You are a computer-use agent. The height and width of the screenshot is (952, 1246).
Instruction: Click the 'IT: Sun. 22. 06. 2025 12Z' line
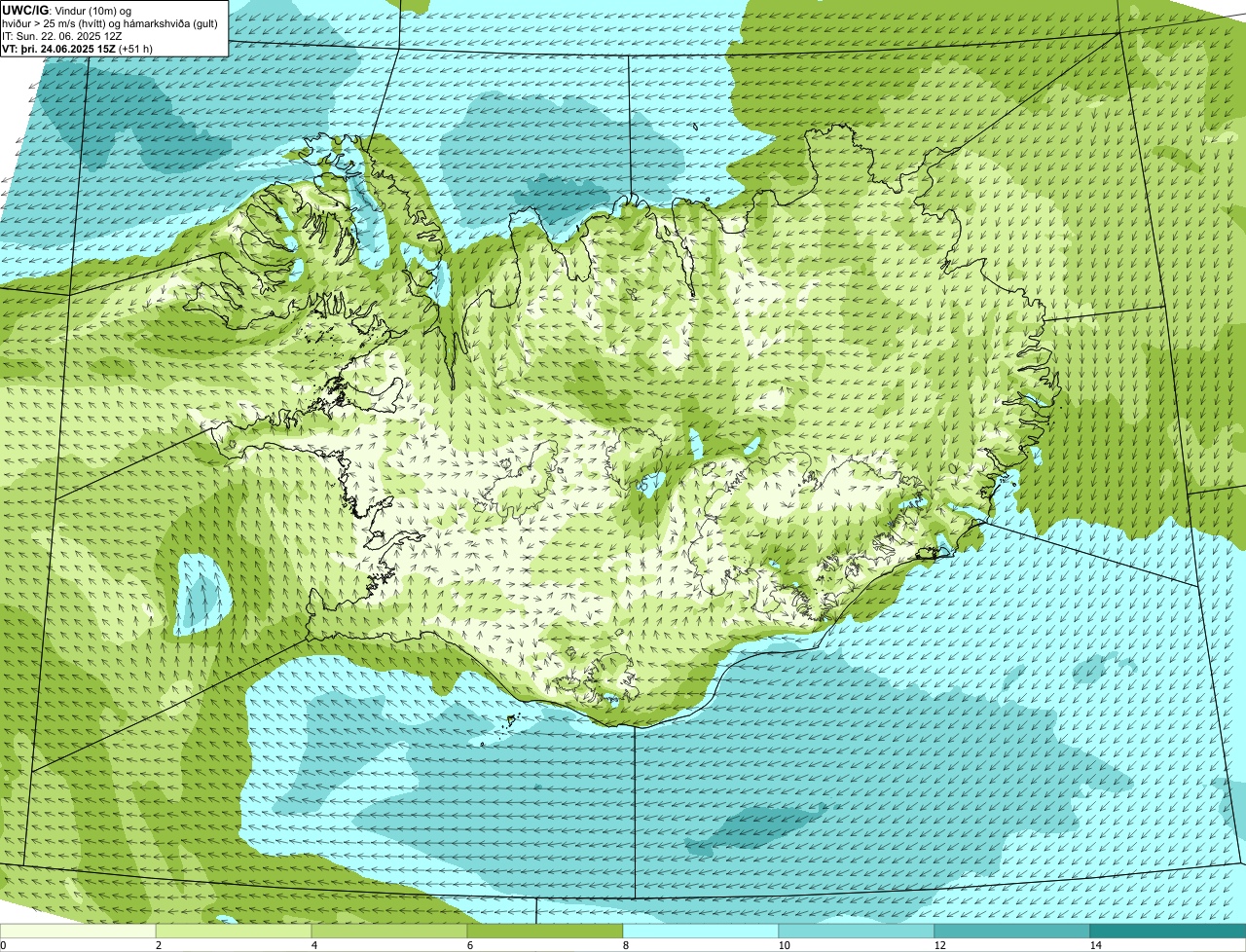click(x=62, y=35)
